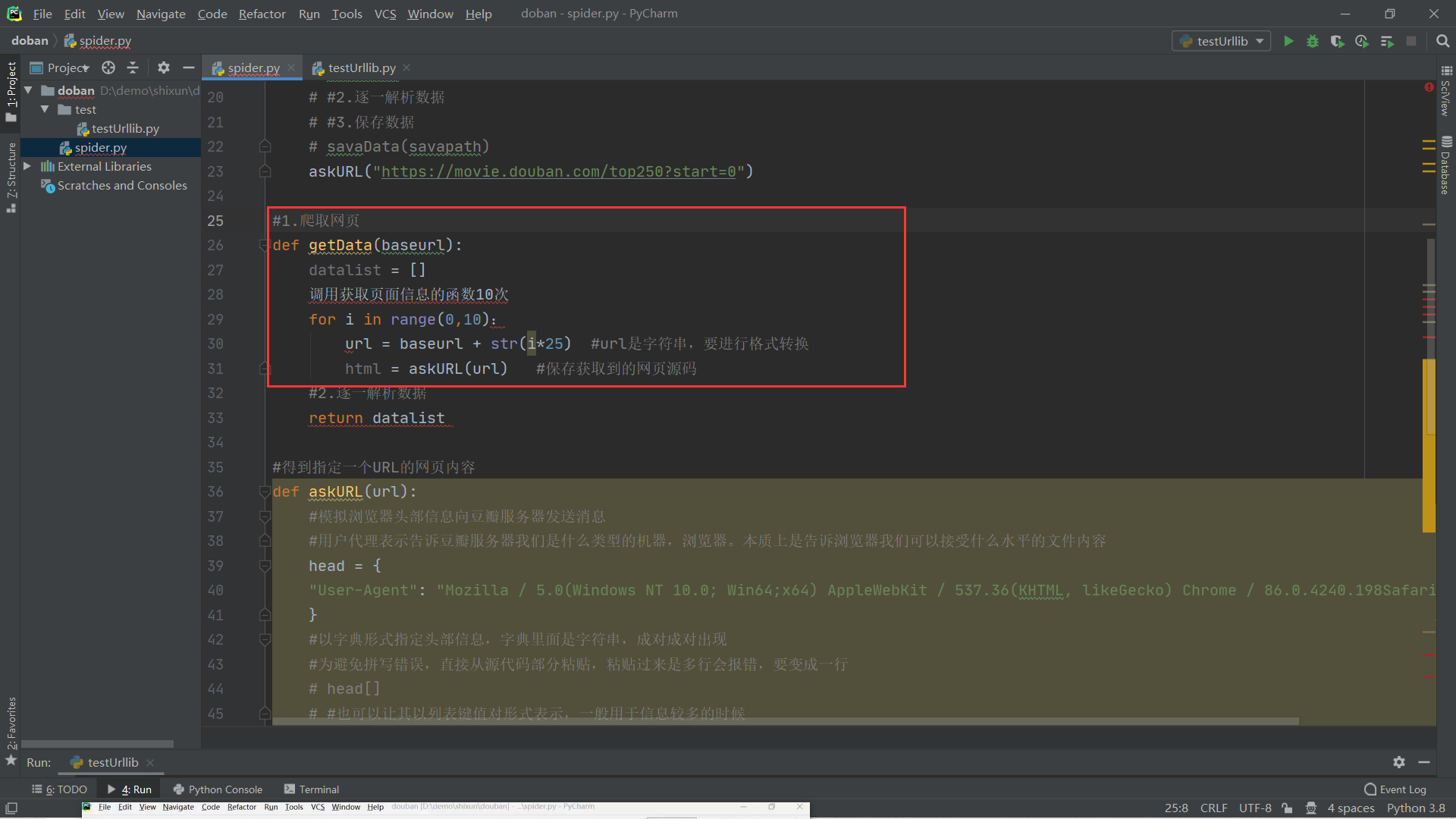This screenshot has height=819, width=1456.
Task: Run the testUrllib configuration
Action: [1288, 41]
